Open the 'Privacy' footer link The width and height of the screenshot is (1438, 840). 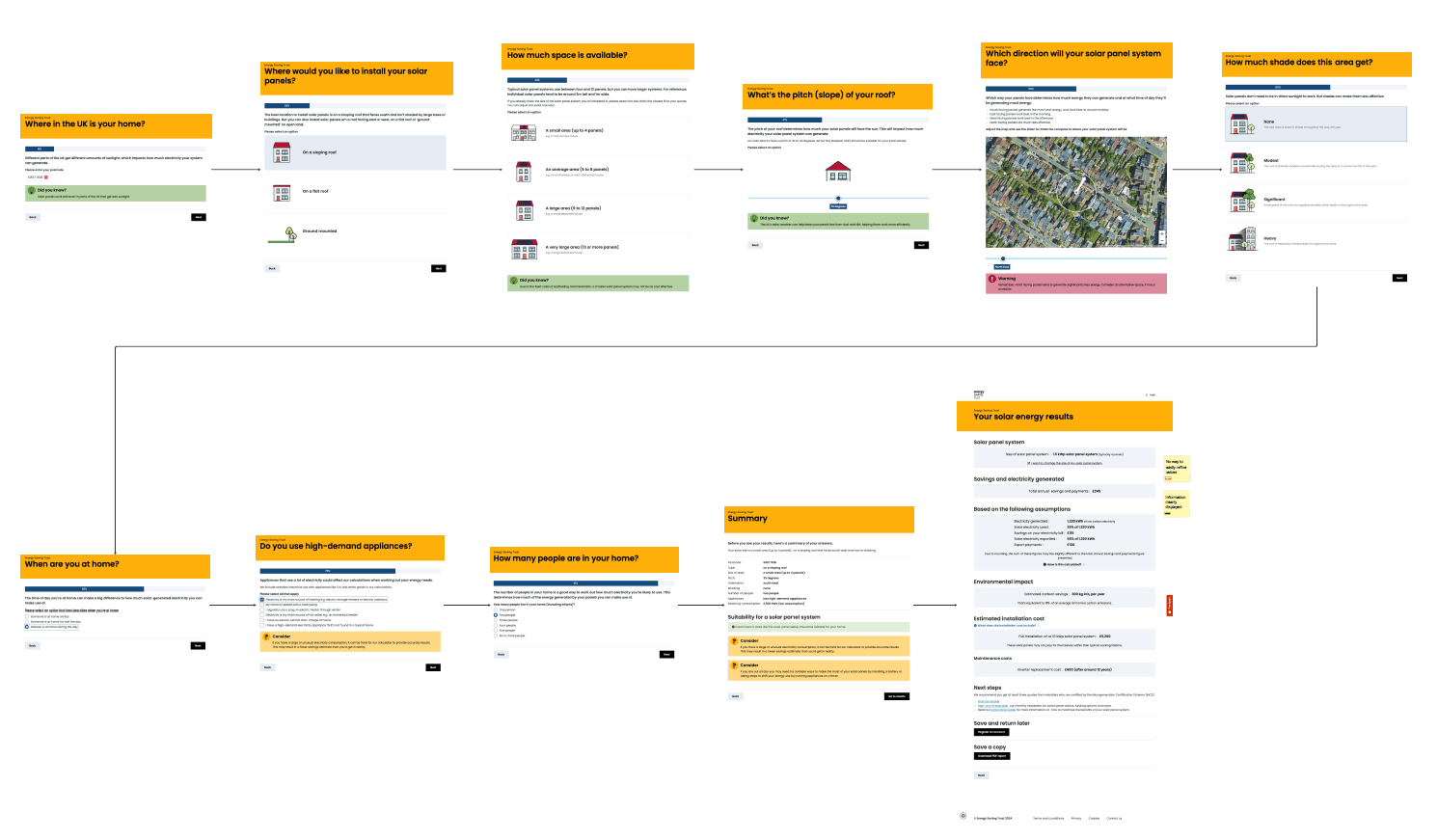click(x=1076, y=819)
